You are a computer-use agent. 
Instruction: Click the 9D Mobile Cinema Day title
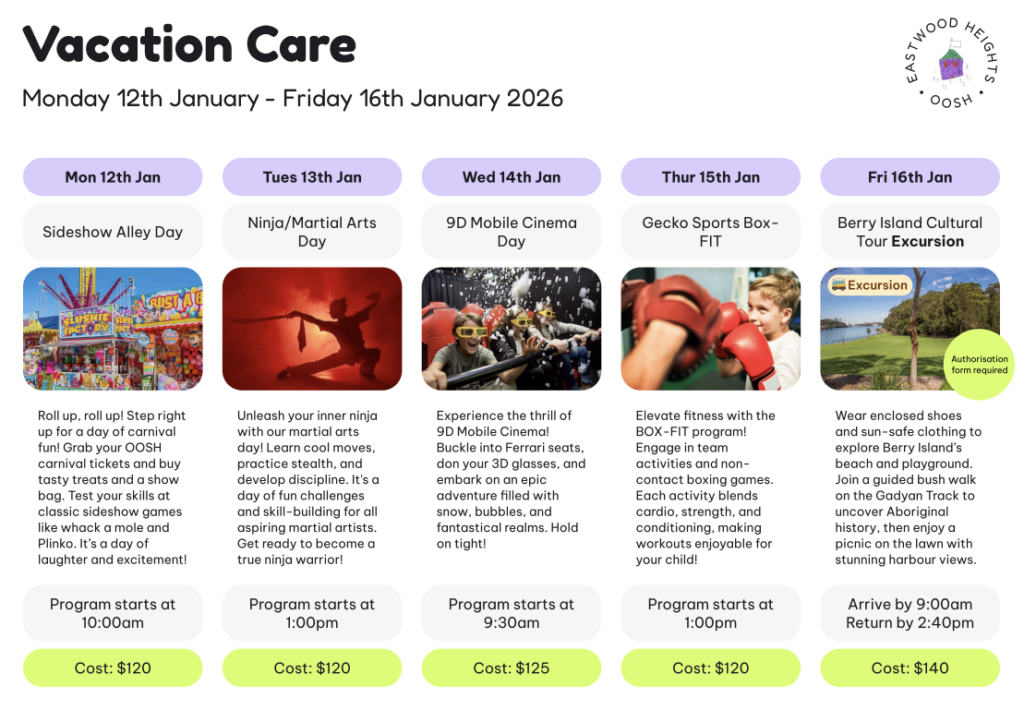click(x=511, y=232)
